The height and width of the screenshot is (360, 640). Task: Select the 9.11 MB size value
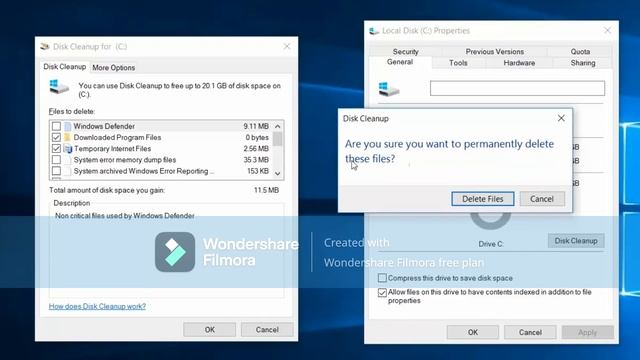coord(256,126)
